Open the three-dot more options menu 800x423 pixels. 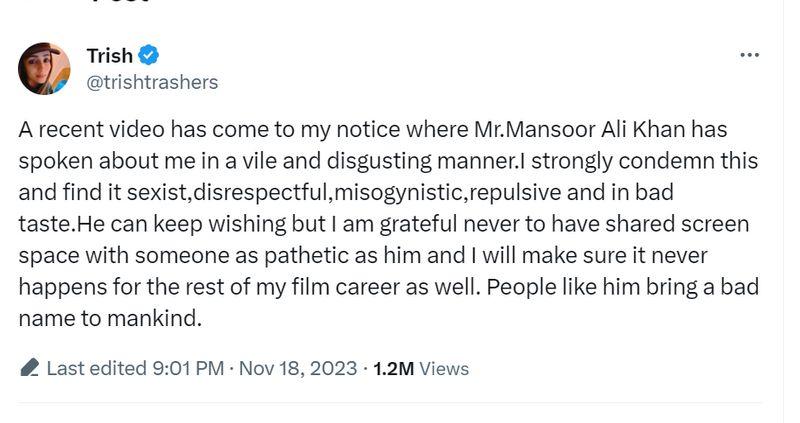coord(749,55)
